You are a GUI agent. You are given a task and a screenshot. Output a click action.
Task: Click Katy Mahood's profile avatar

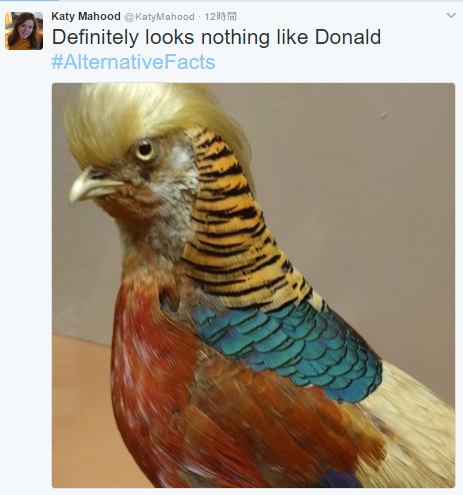(x=24, y=31)
